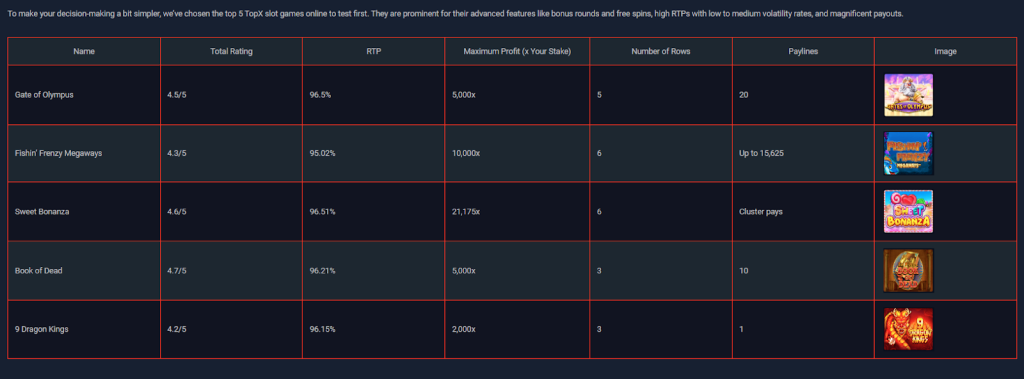Click the Book of Dead name text

[39, 271]
